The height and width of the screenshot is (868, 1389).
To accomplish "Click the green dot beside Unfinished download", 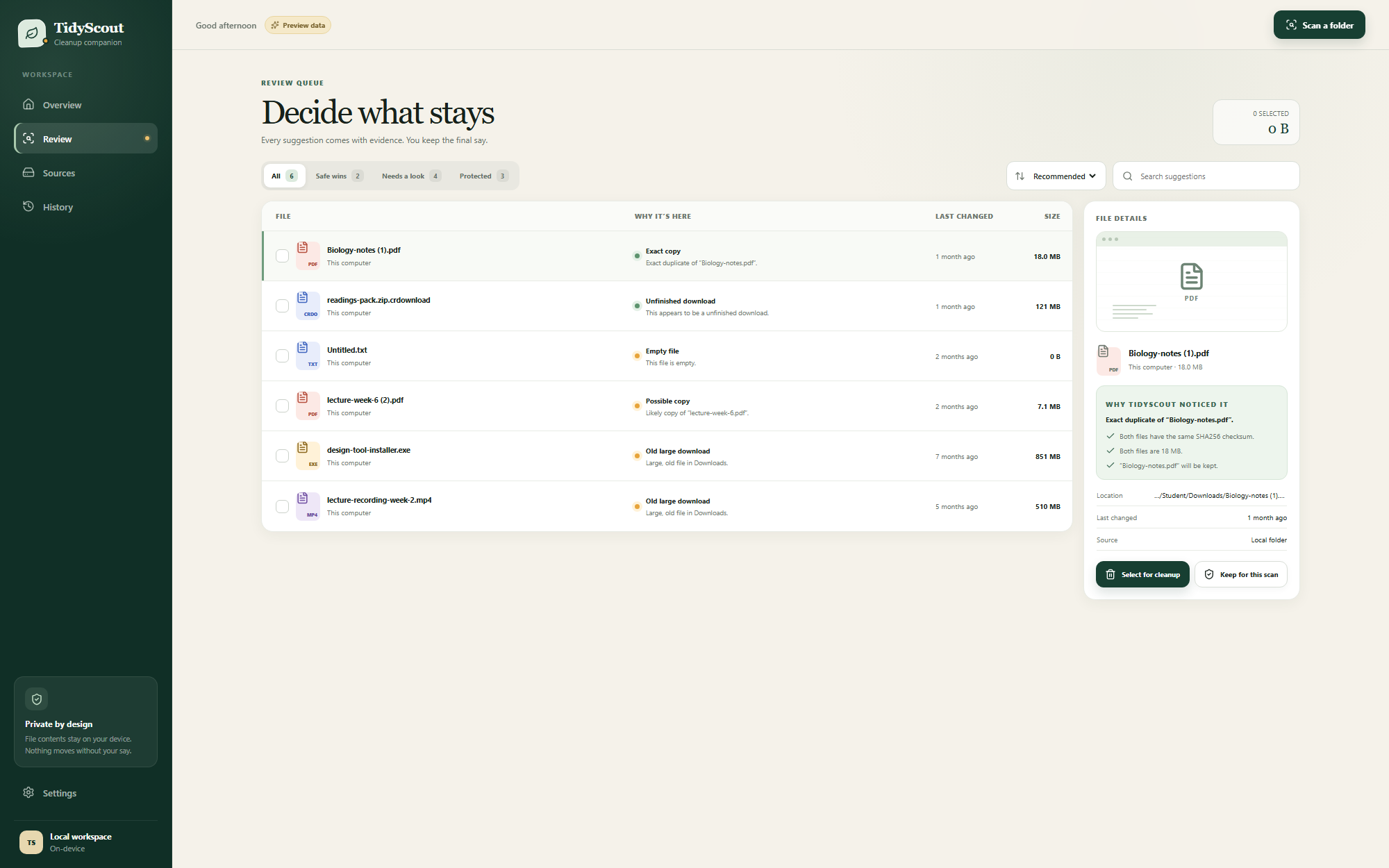I will [x=637, y=306].
